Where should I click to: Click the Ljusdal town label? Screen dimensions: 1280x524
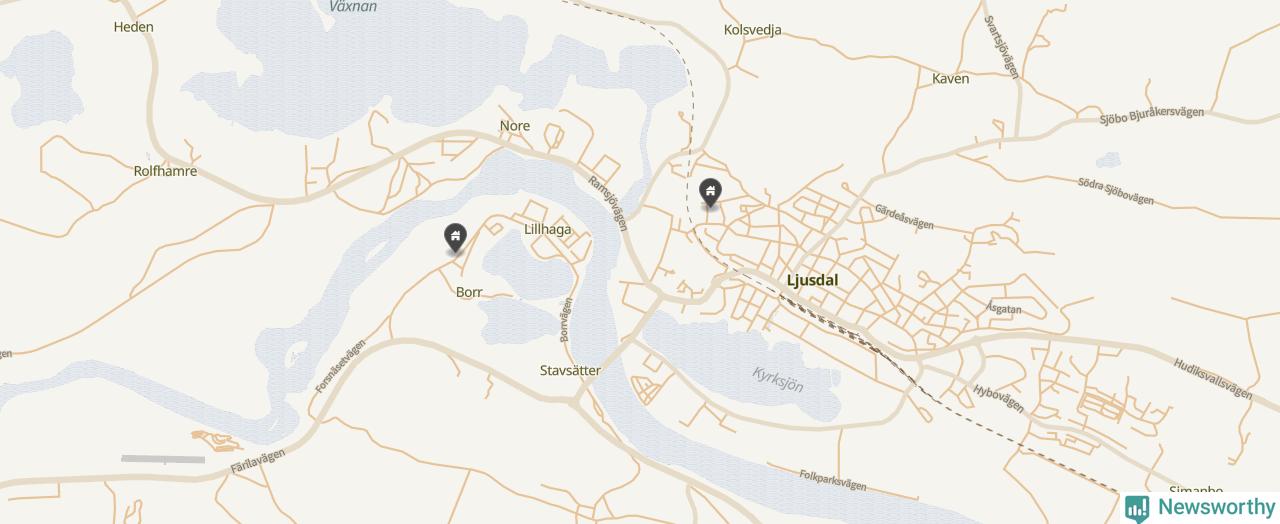[x=812, y=281]
